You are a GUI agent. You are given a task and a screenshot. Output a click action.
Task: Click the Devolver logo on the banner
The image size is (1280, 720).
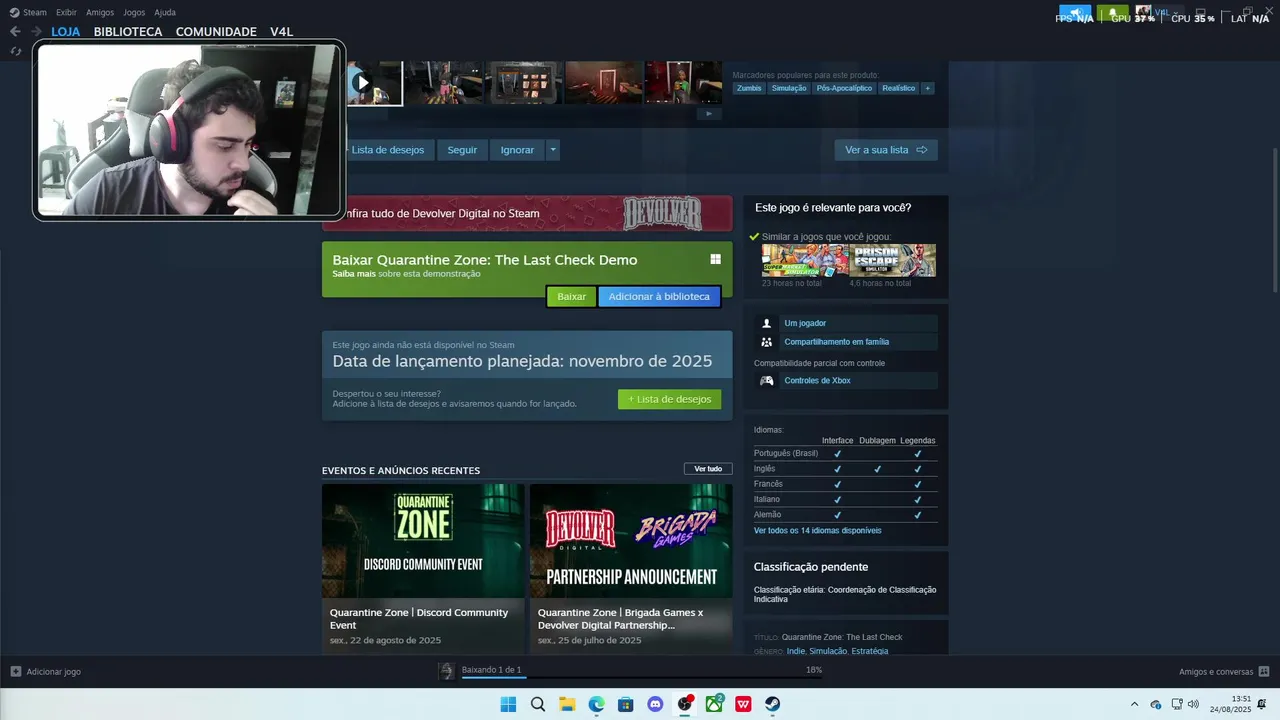coord(662,213)
